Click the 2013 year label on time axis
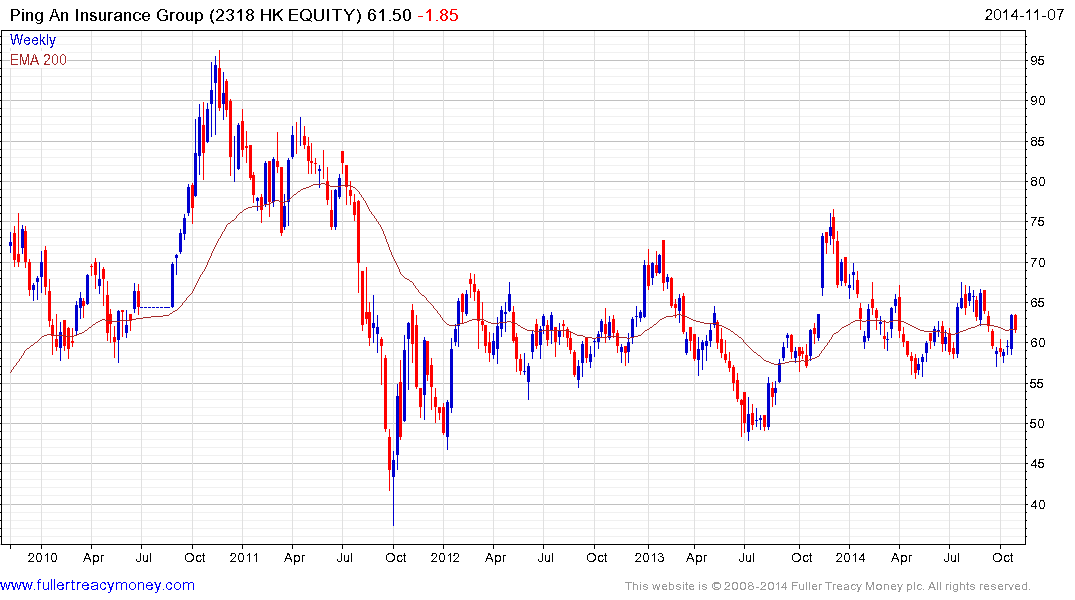1075x600 pixels. (649, 557)
